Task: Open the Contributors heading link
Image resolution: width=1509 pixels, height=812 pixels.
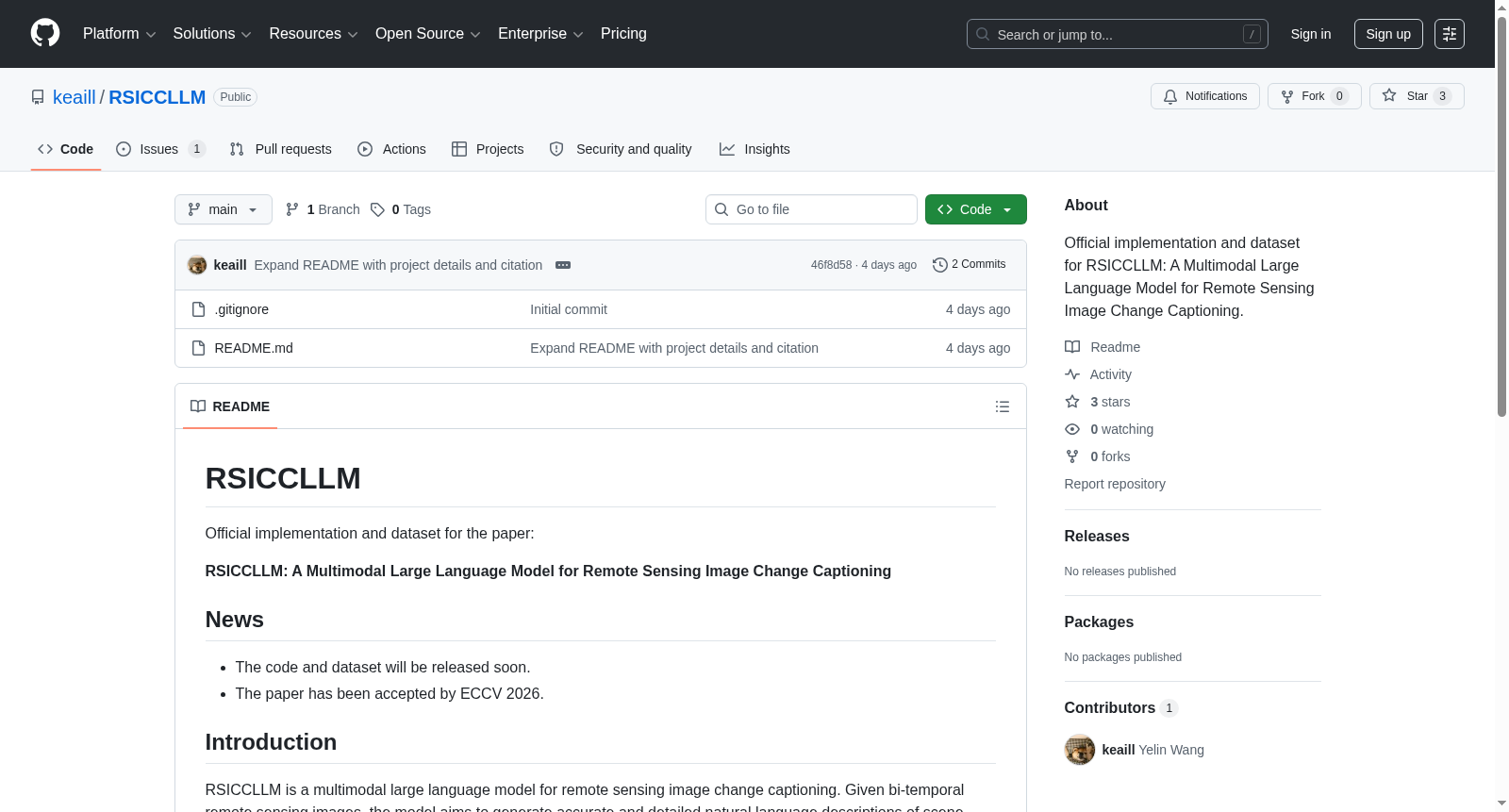Action: point(1121,707)
